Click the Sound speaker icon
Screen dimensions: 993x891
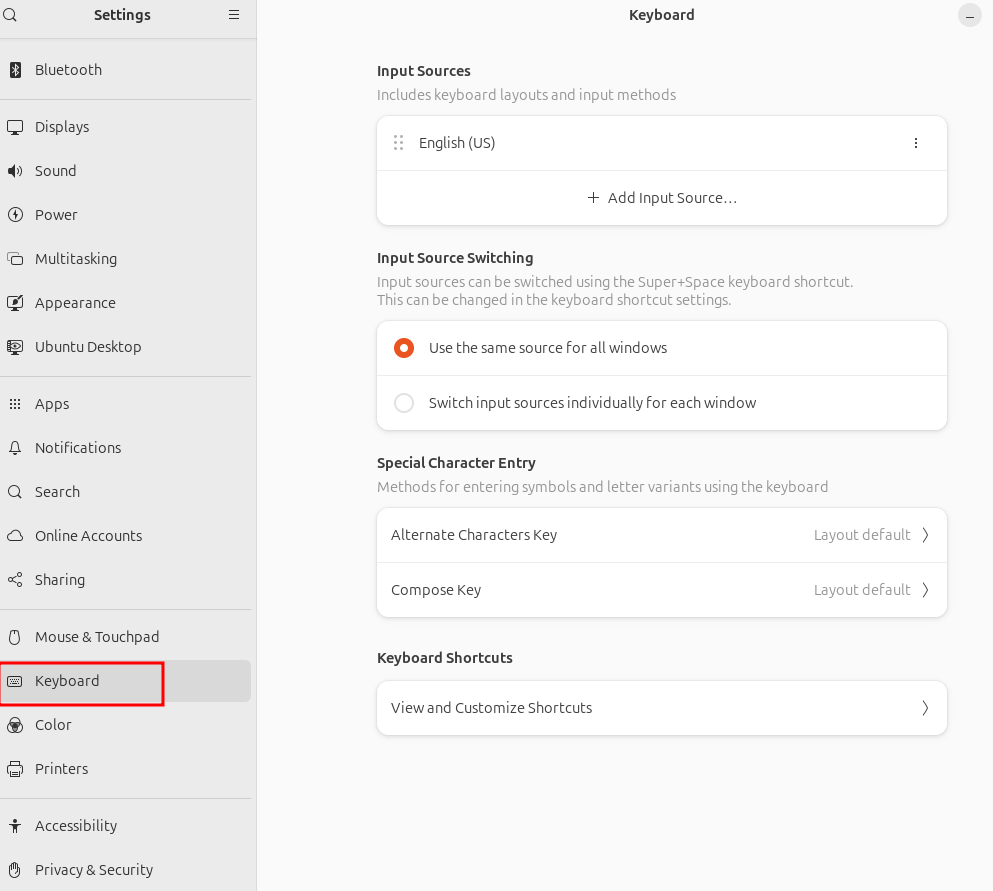point(15,171)
